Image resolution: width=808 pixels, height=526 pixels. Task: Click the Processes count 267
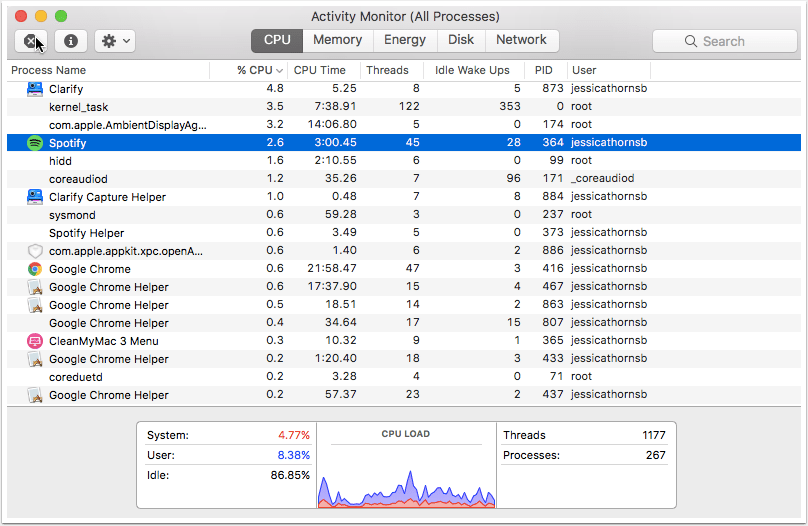tap(655, 455)
